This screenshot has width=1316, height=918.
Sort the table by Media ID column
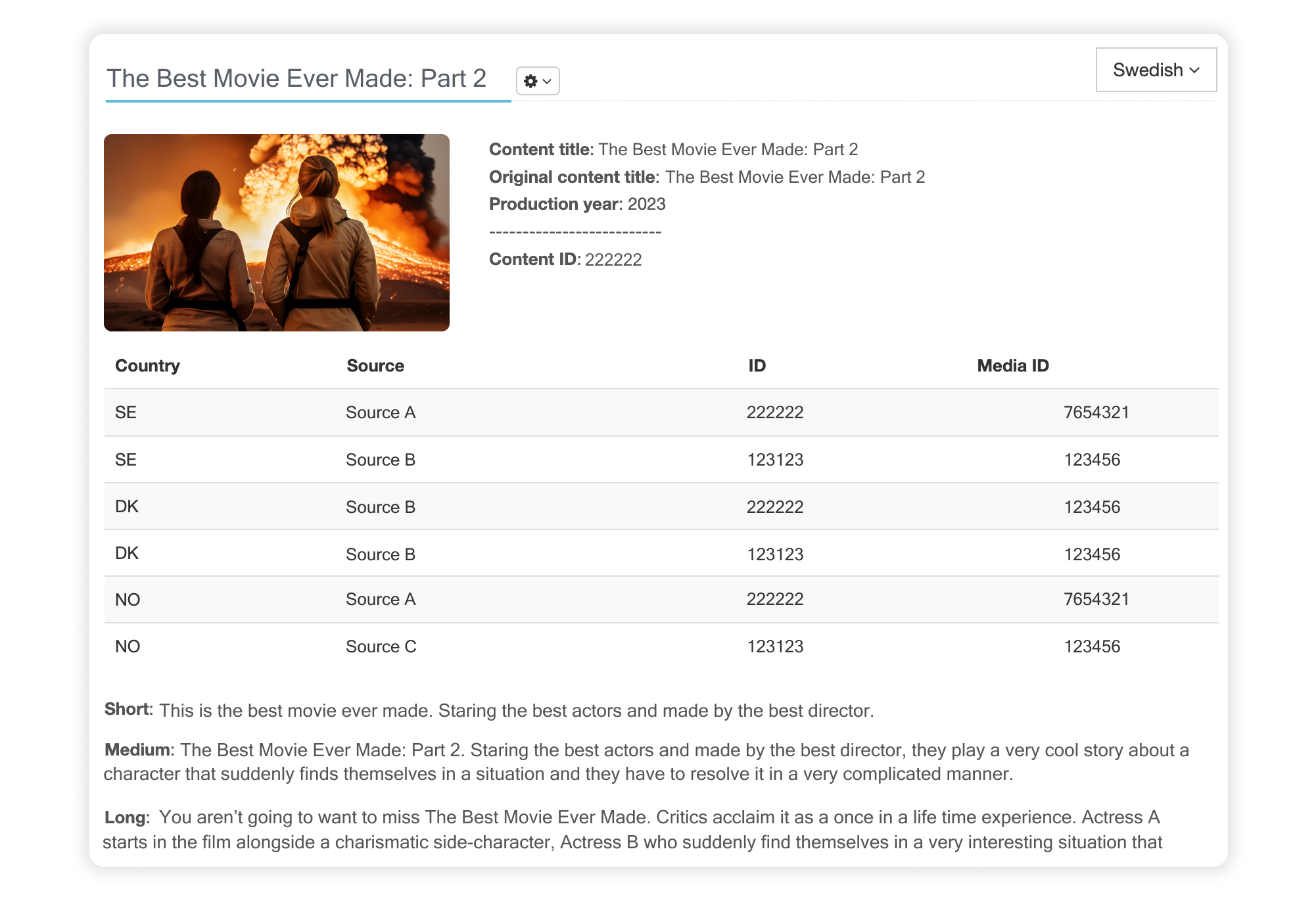point(1012,366)
